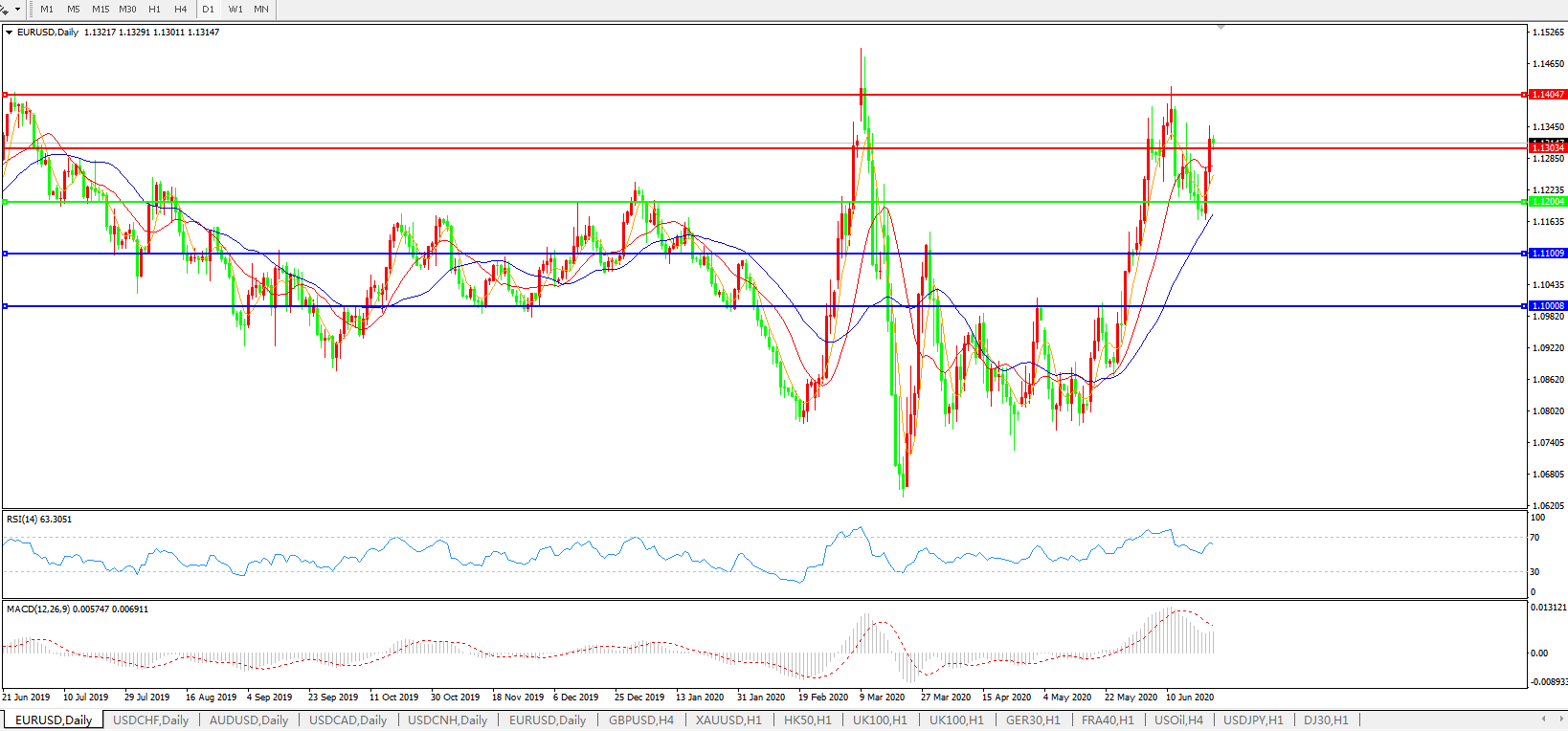Toggle the M1 timeframe

[47, 9]
